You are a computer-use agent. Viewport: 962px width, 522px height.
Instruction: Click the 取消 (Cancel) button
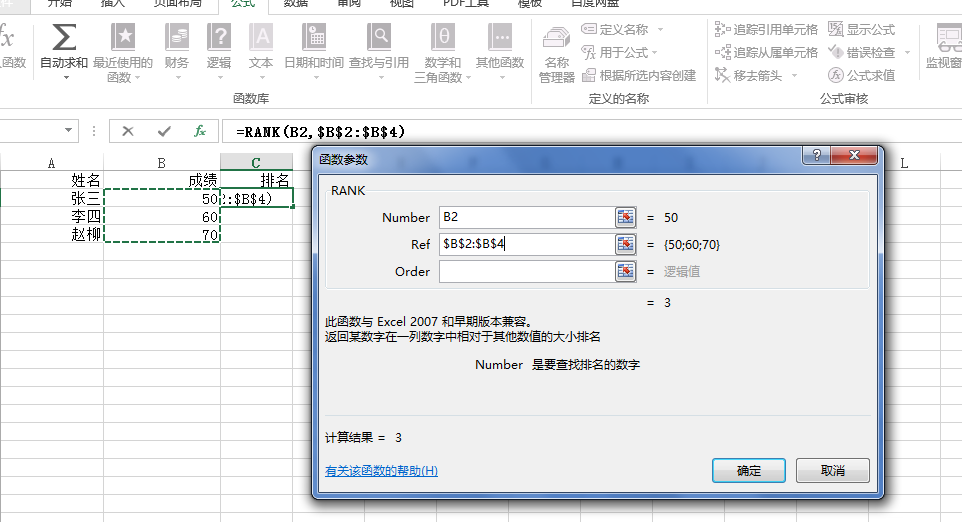(833, 470)
